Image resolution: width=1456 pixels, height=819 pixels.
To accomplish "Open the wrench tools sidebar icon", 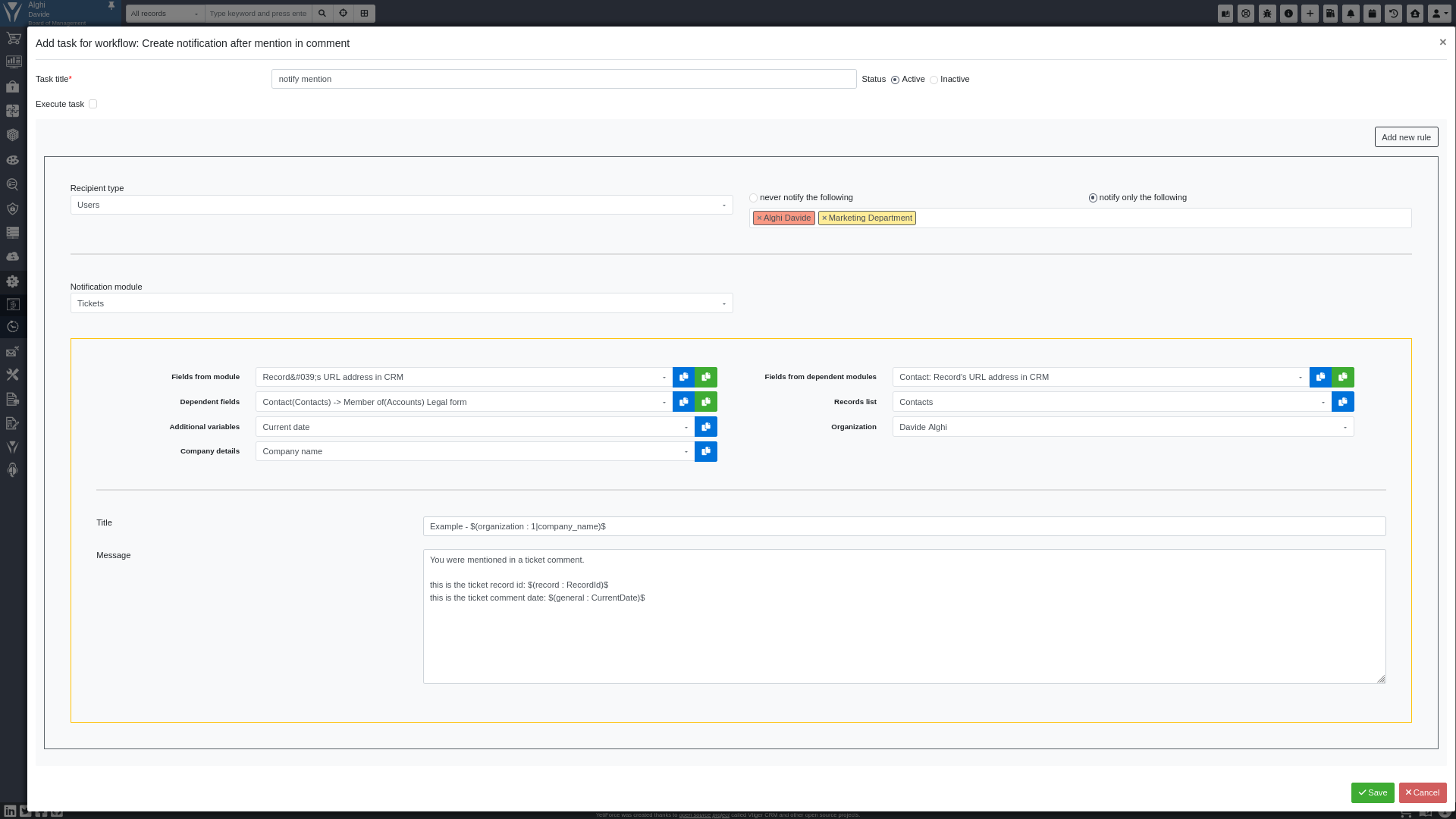I will [13, 375].
